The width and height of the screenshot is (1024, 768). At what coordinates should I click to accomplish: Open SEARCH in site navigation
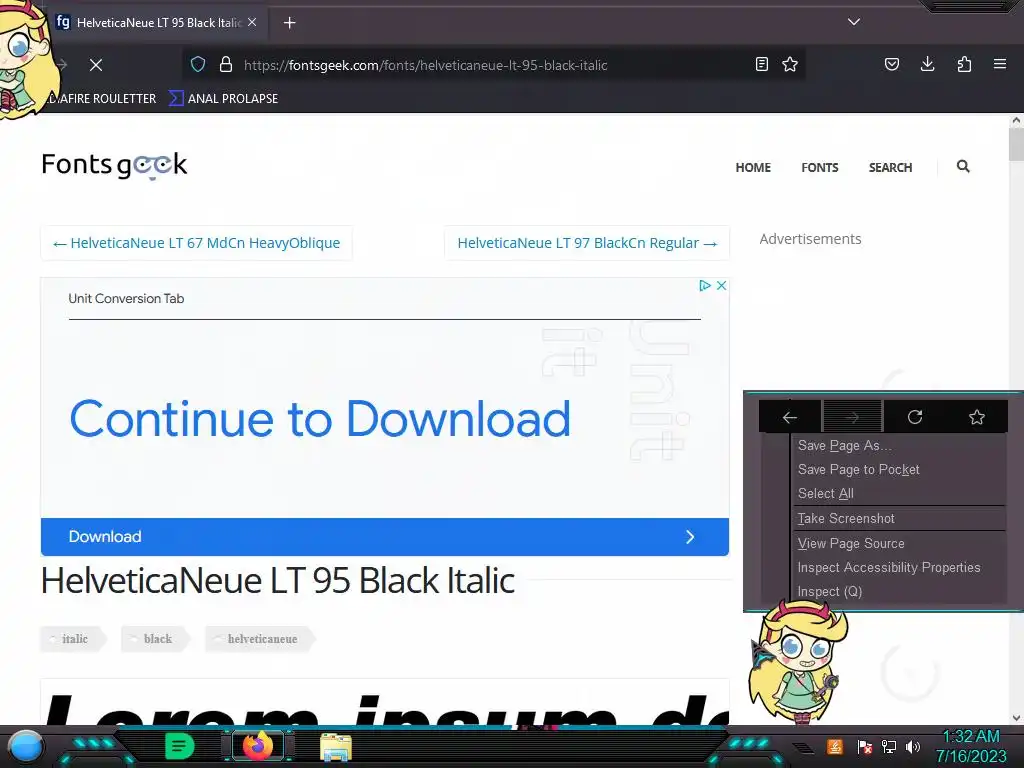(890, 167)
